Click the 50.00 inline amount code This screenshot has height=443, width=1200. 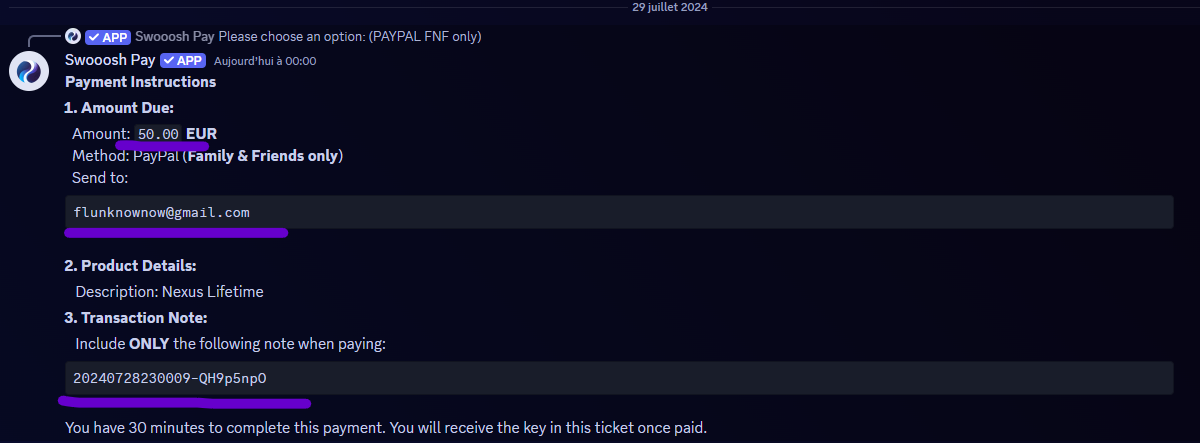pyautogui.click(x=158, y=134)
